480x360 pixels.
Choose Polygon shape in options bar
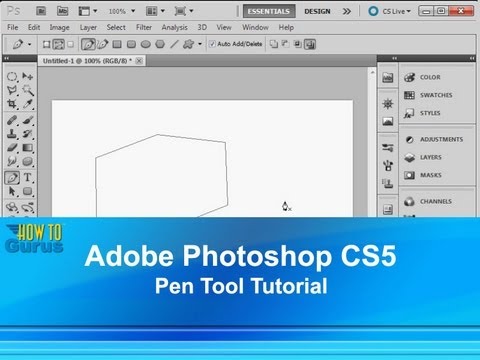[160, 44]
